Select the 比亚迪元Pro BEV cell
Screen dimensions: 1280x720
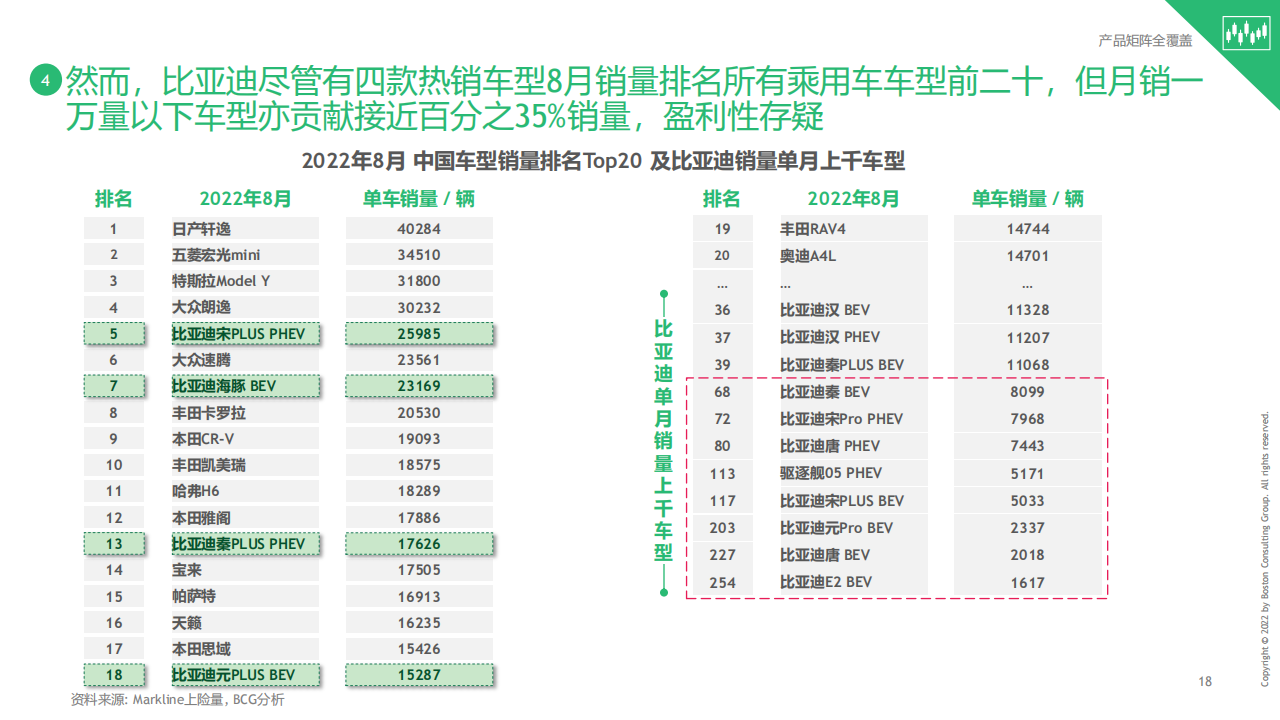coord(854,527)
